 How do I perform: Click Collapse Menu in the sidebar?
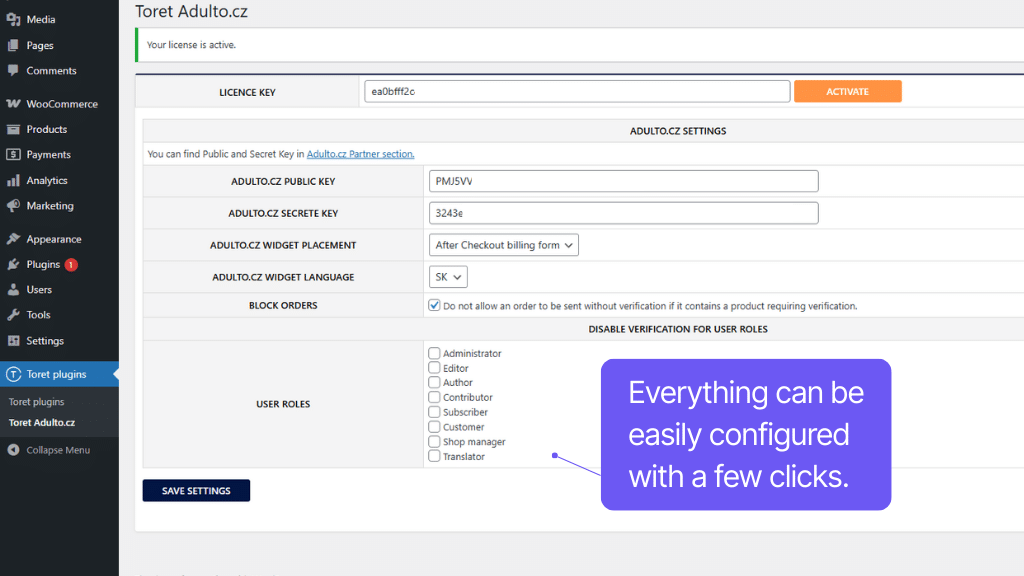click(x=58, y=450)
